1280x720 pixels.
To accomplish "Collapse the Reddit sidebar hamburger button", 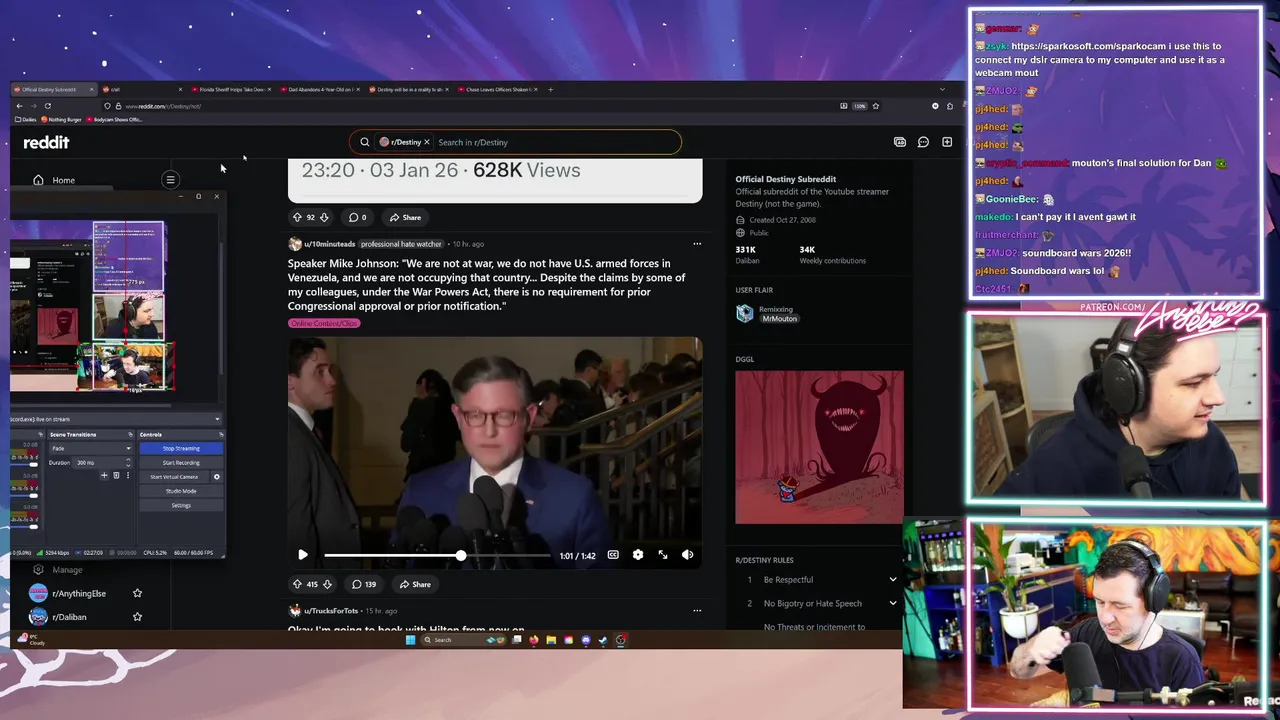I will [x=171, y=180].
